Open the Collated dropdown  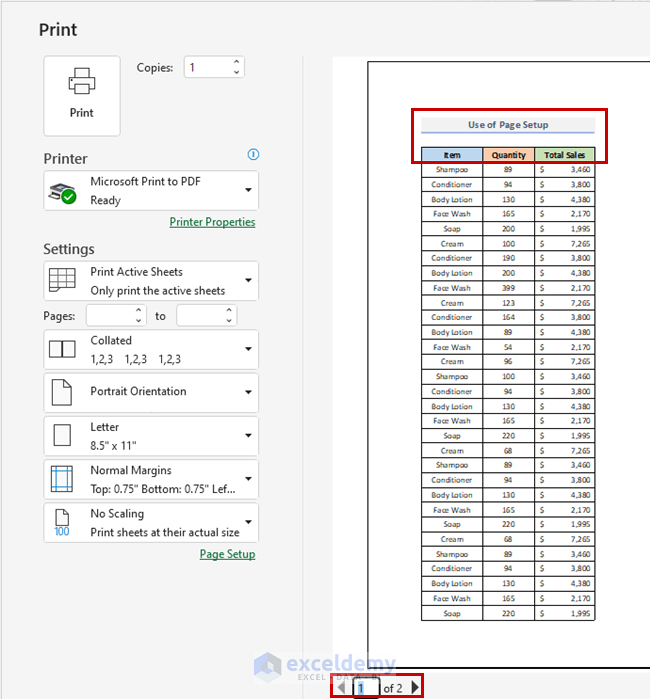(x=151, y=350)
